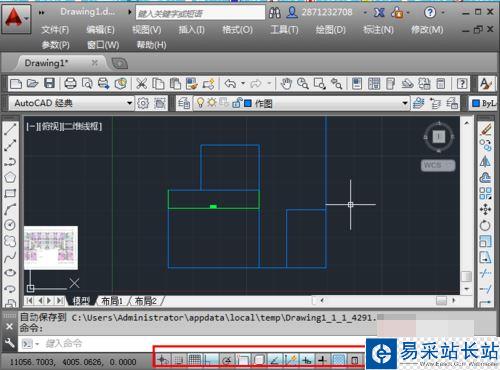The width and height of the screenshot is (500, 370).
Task: Choose the Mirror modify tool
Action: [x=486, y=161]
